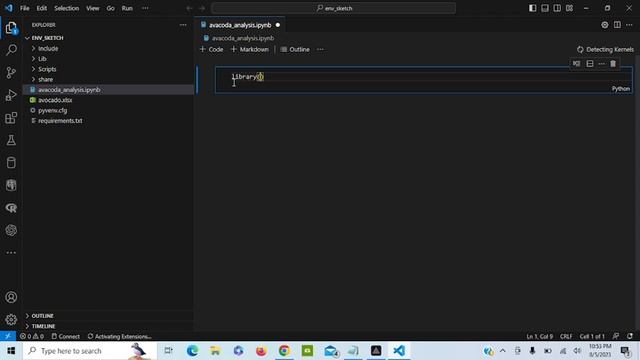Open avocado.xlsx file
This screenshot has height=360, width=640.
click(x=55, y=100)
